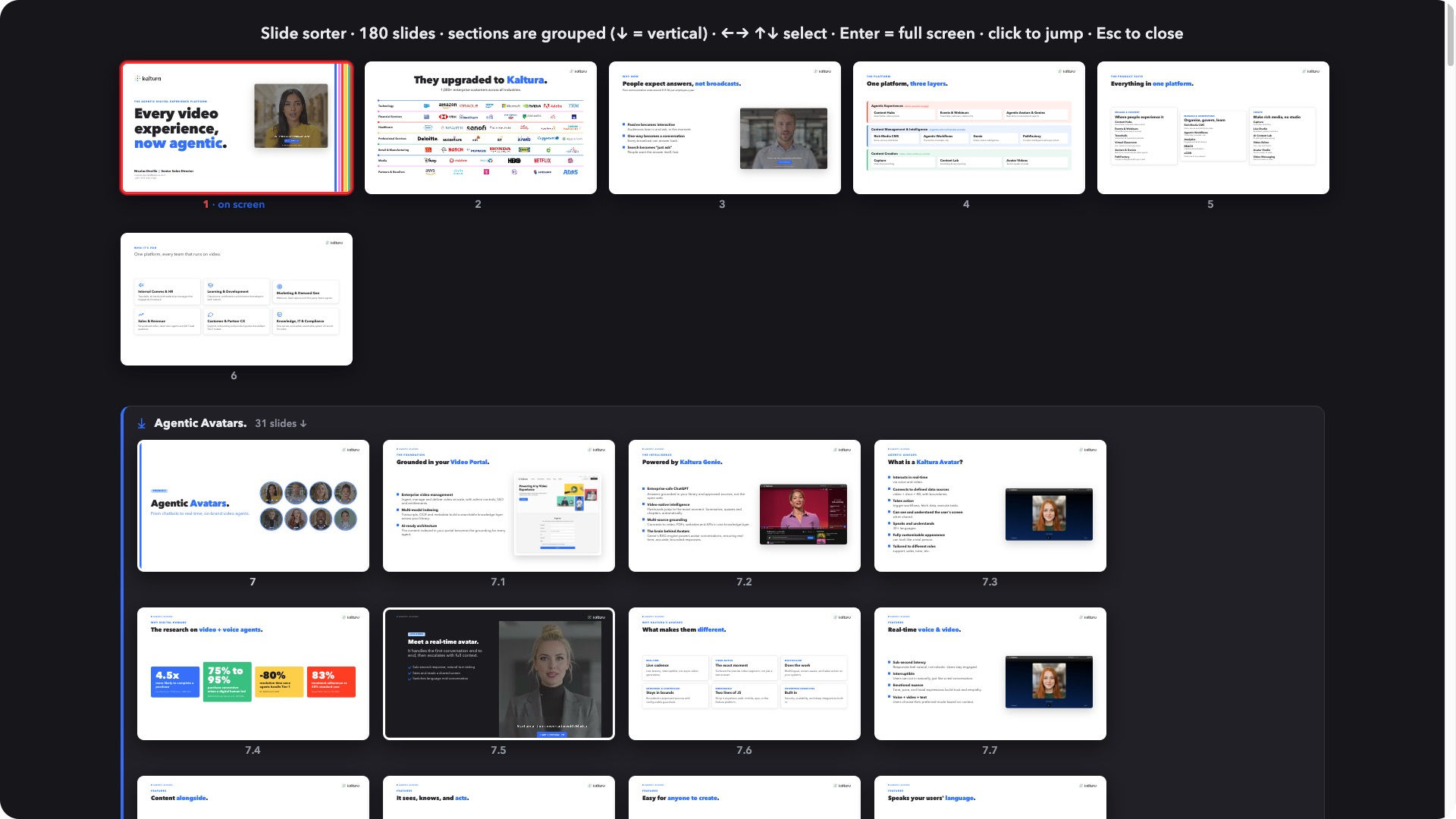Open the 'It sees, knows, and acts.' slide
This screenshot has height=819, width=1456.
coord(499,797)
